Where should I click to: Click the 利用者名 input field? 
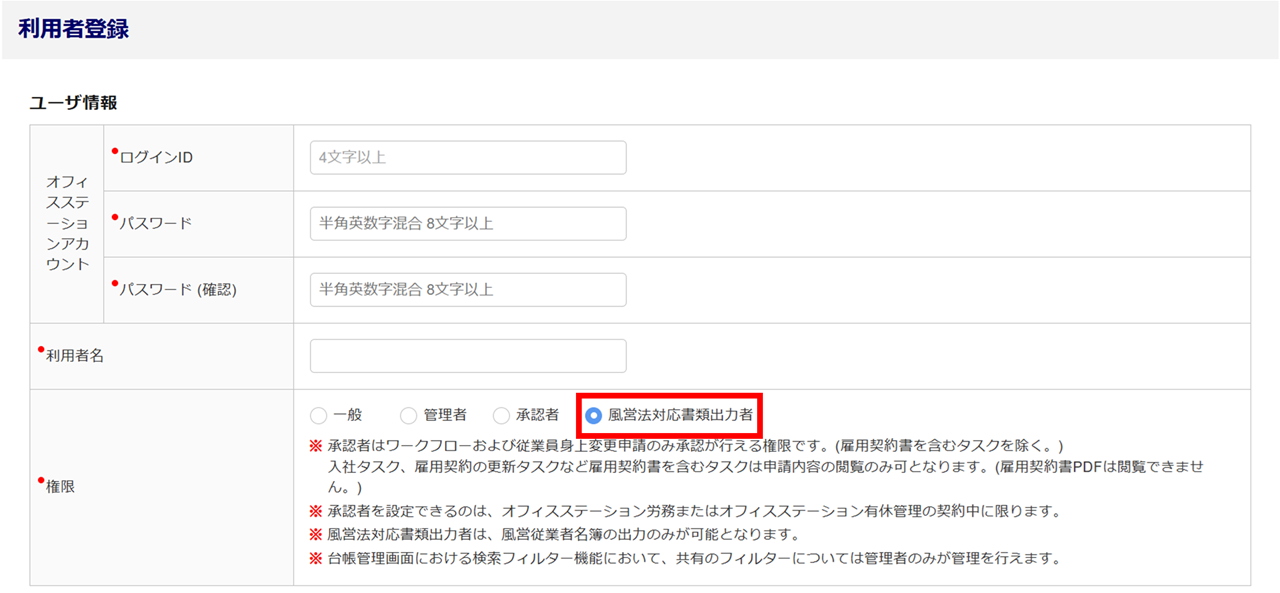click(x=468, y=356)
